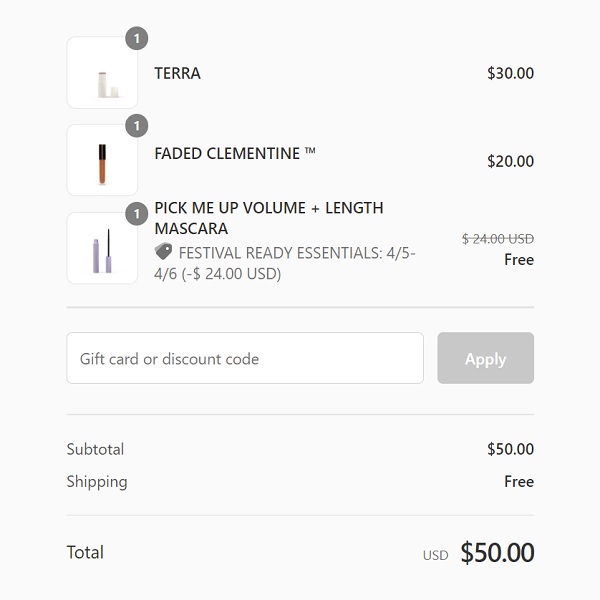Image resolution: width=600 pixels, height=600 pixels.
Task: Click quantity badge on mascara item
Action: pos(137,214)
